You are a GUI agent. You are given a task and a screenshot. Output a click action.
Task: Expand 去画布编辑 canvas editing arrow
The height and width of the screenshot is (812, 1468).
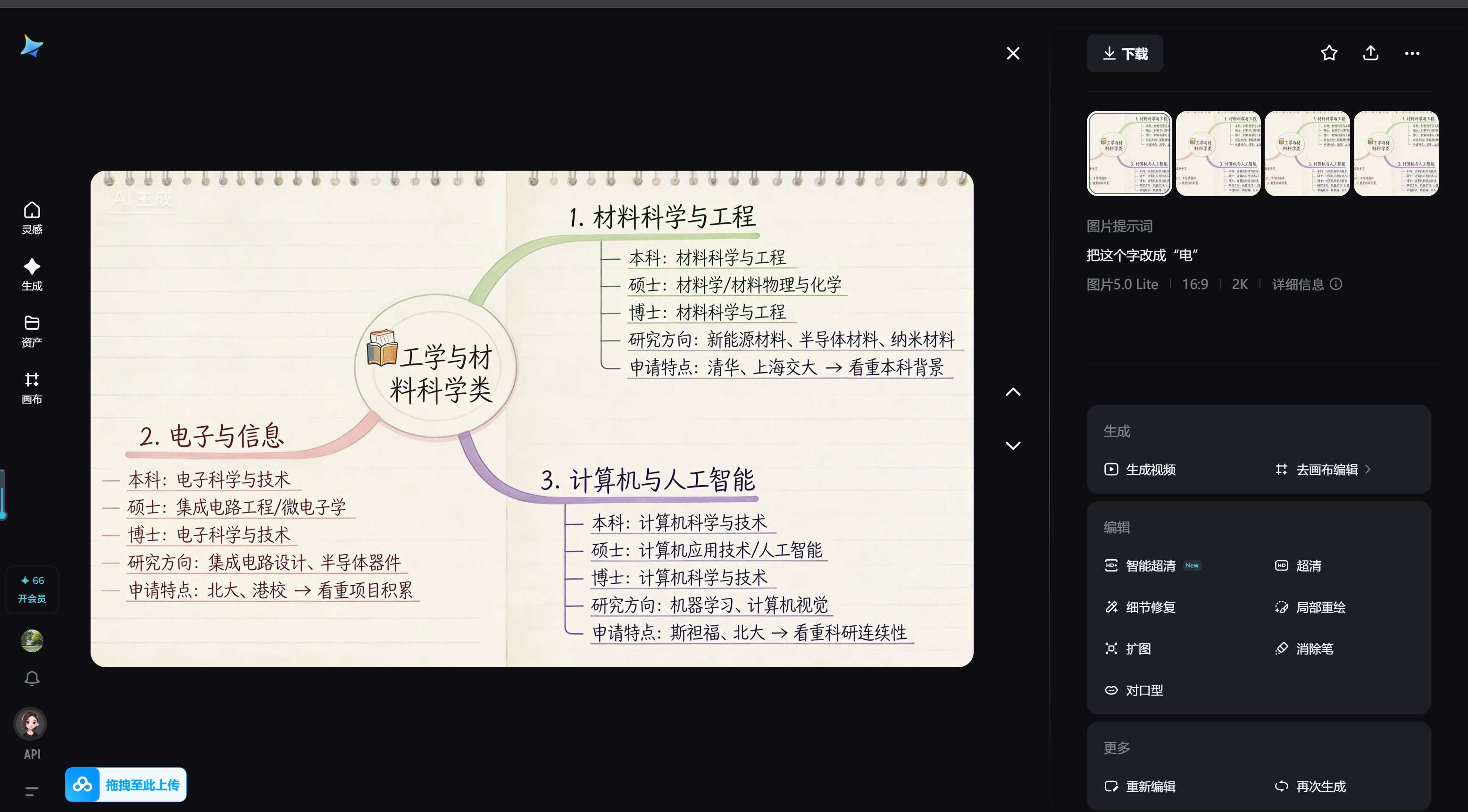point(1368,469)
